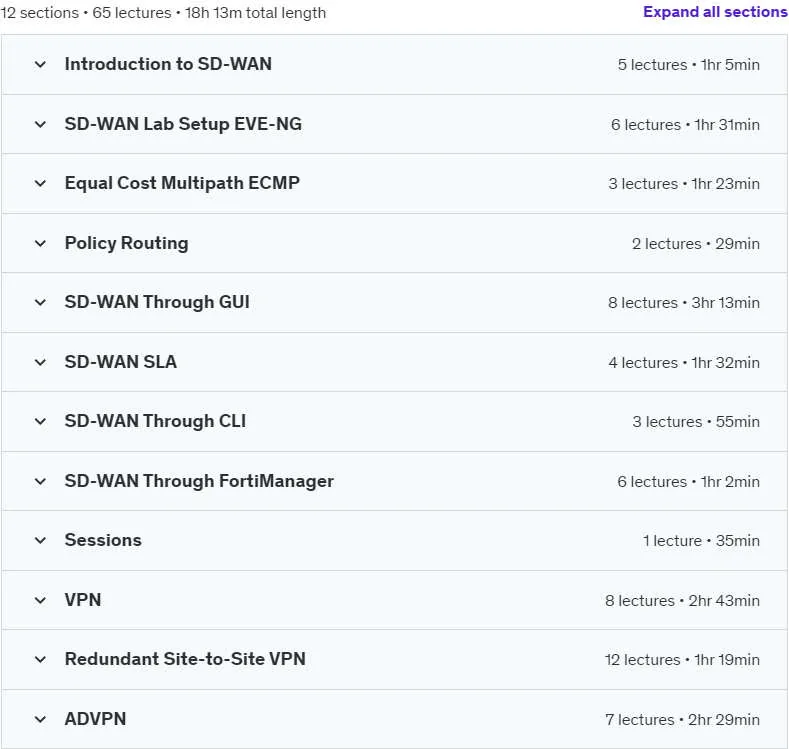The image size is (789, 749).
Task: Select the Introduction to SD-WAN title
Action: (168, 64)
